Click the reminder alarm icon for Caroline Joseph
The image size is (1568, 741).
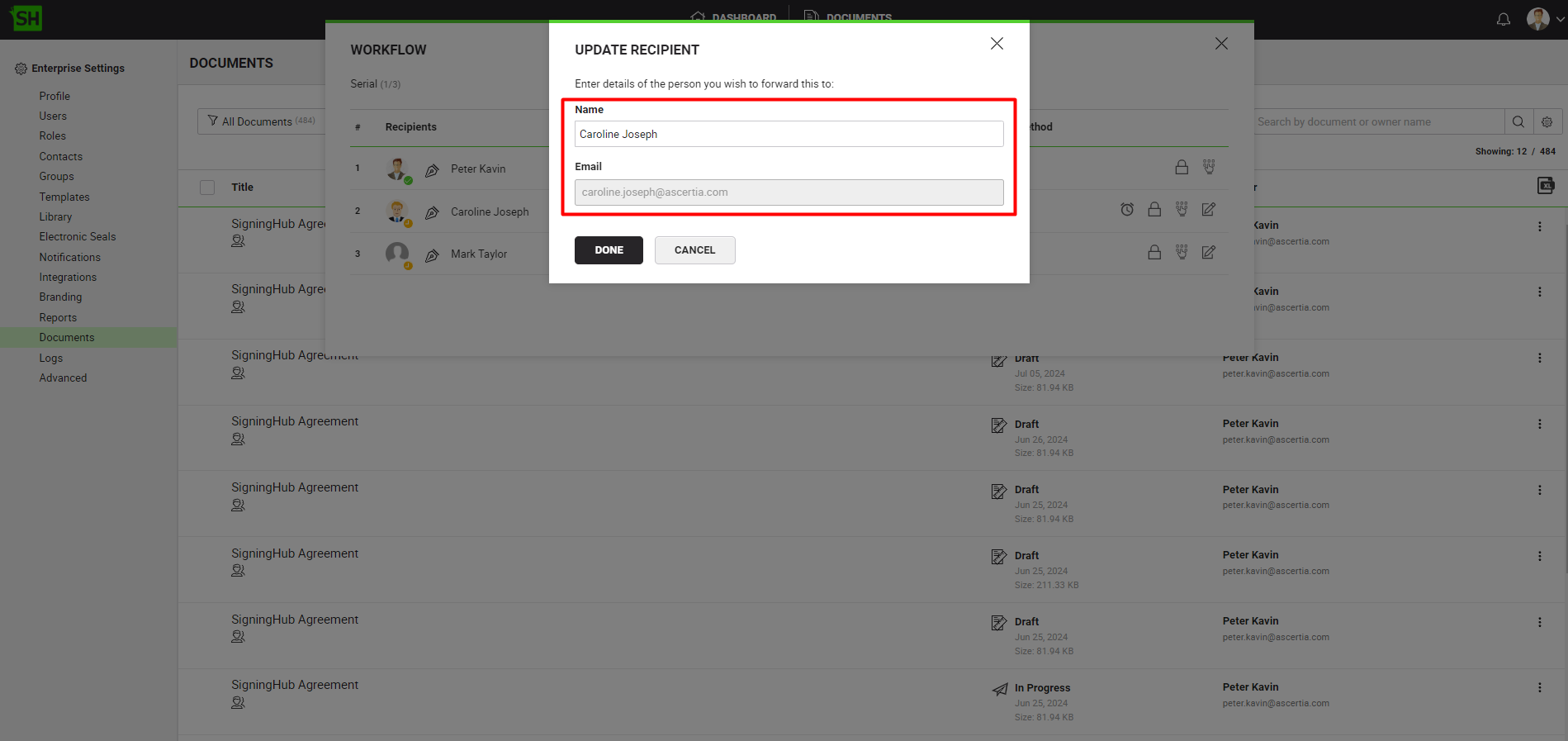click(x=1127, y=210)
